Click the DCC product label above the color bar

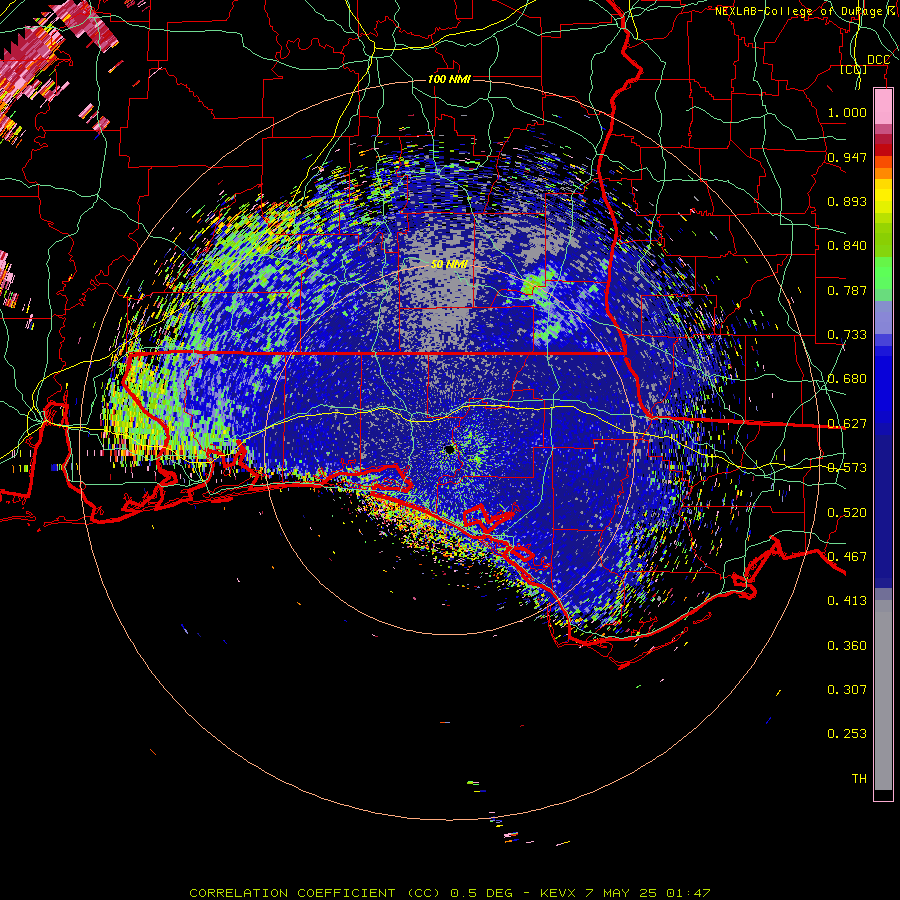tap(878, 60)
